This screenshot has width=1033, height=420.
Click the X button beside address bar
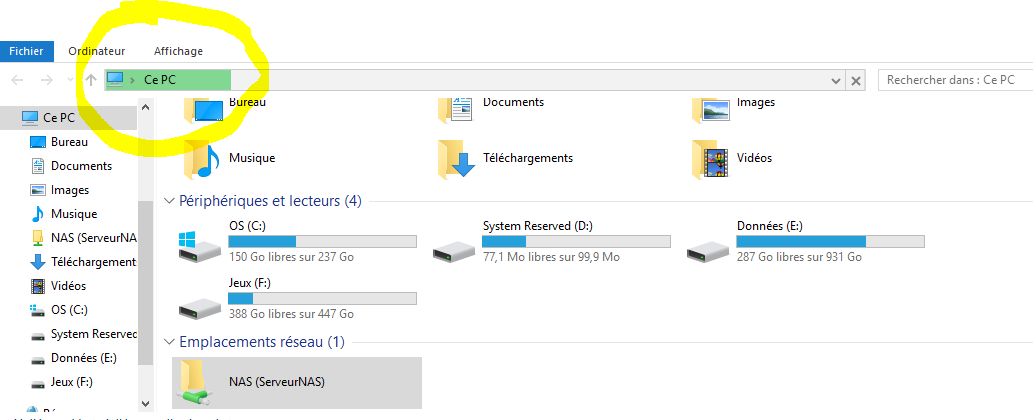tap(856, 80)
